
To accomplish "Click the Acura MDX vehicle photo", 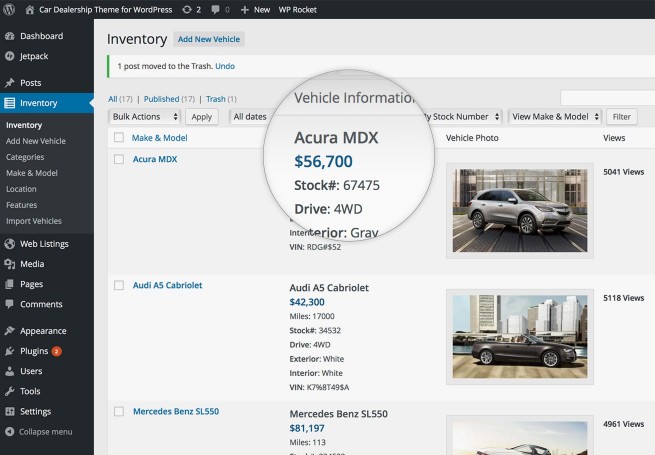I will tap(520, 211).
